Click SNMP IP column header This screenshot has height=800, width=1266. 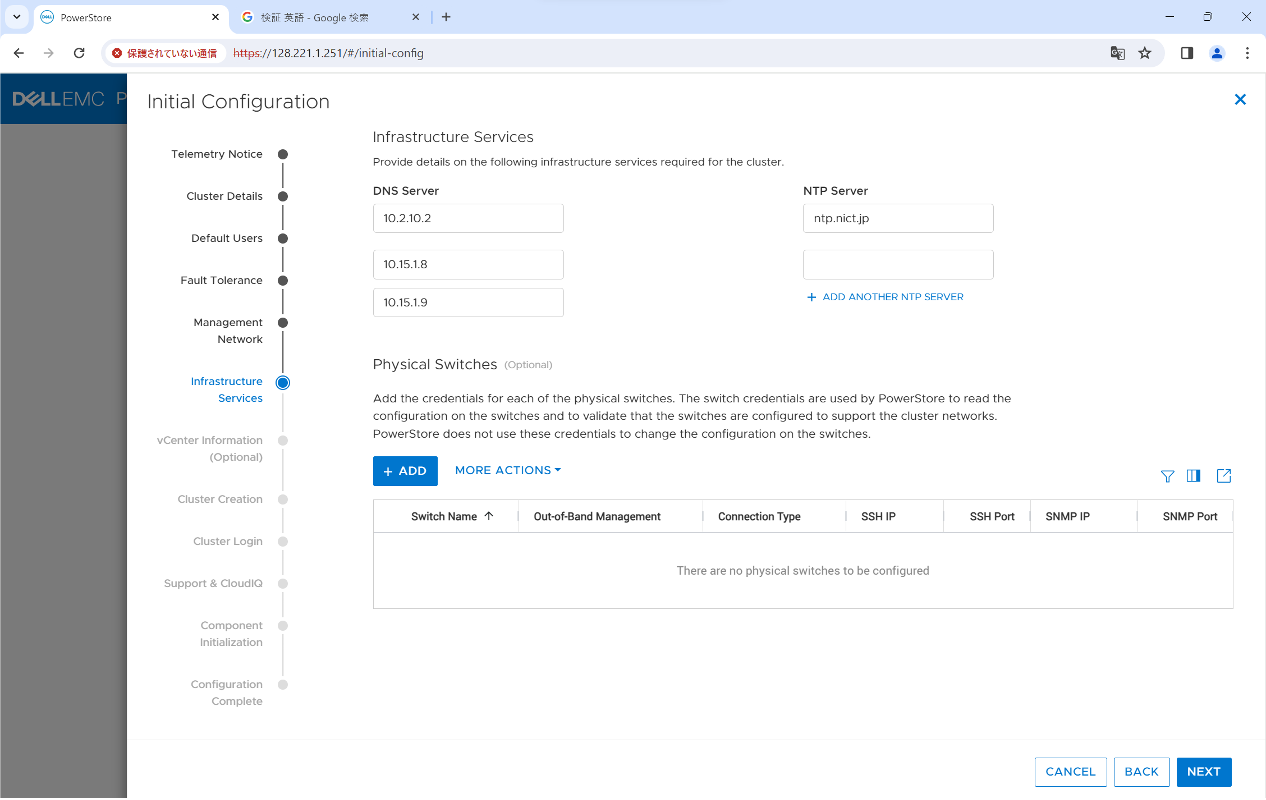pos(1067,516)
